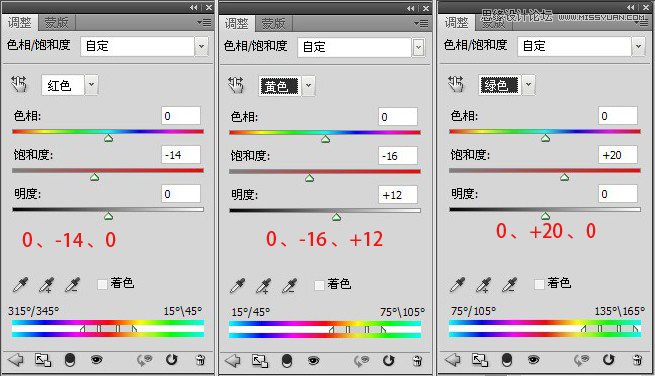This screenshot has height=376, width=655.
Task: Pick the eyedropper tool in the Yellow panel
Action: click(x=238, y=285)
